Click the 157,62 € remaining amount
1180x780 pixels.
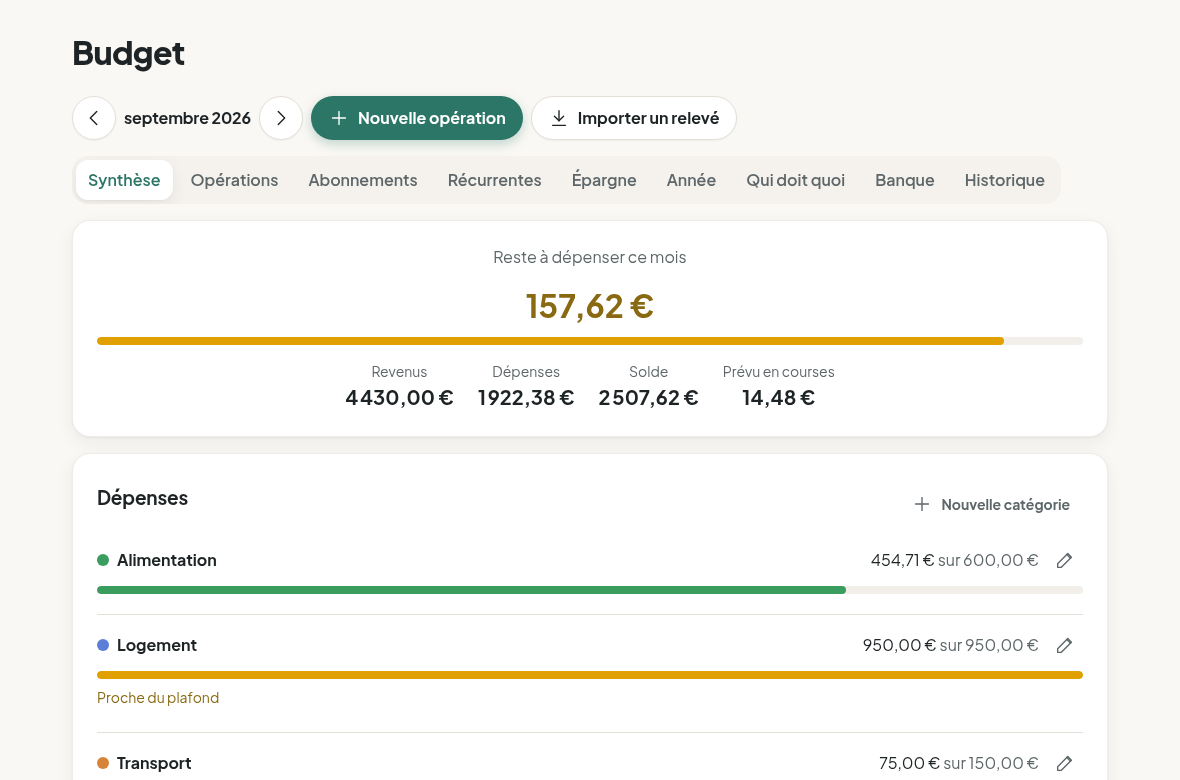coord(590,306)
